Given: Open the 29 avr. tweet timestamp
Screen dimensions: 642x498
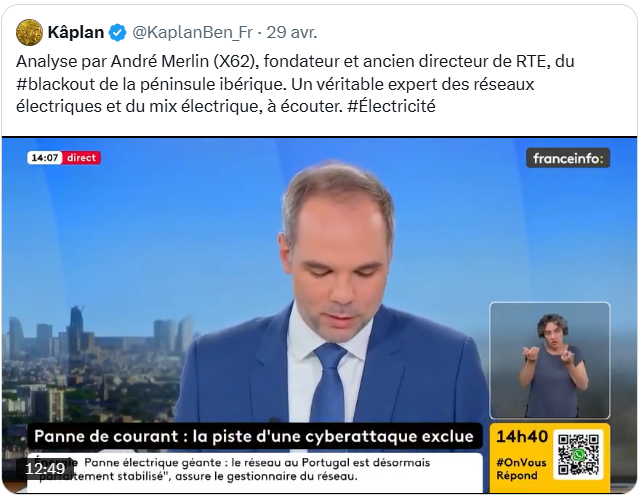Looking at the screenshot, I should [292, 33].
